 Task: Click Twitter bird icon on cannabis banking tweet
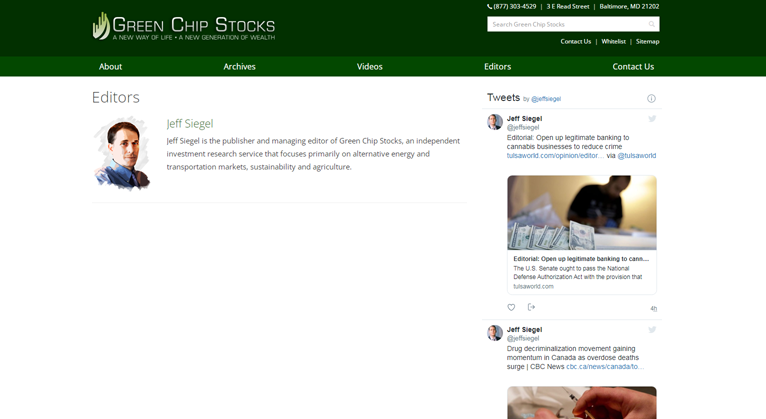click(x=652, y=119)
